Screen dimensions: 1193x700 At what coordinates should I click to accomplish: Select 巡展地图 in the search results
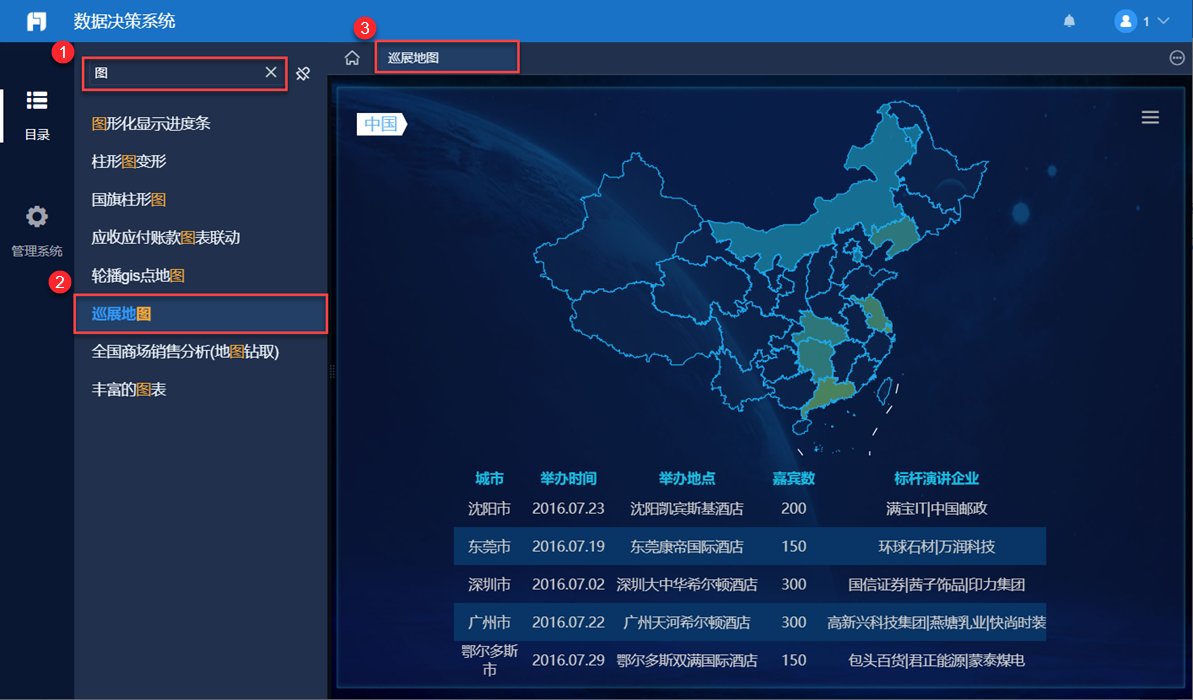coord(201,313)
